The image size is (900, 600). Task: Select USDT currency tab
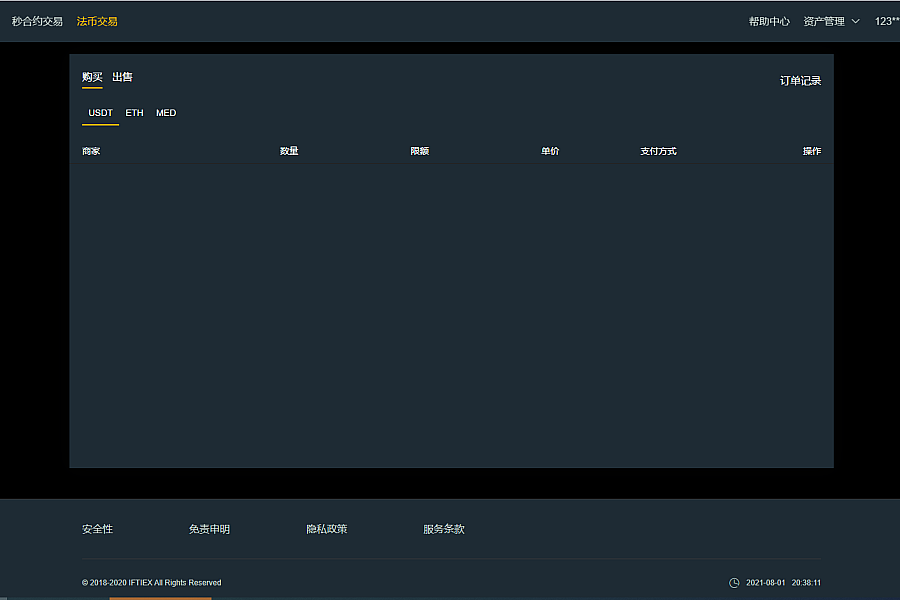tap(100, 113)
